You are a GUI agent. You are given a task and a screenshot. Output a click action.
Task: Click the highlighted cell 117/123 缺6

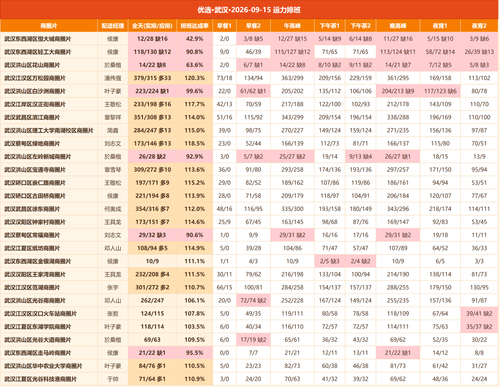pyautogui.click(x=440, y=91)
